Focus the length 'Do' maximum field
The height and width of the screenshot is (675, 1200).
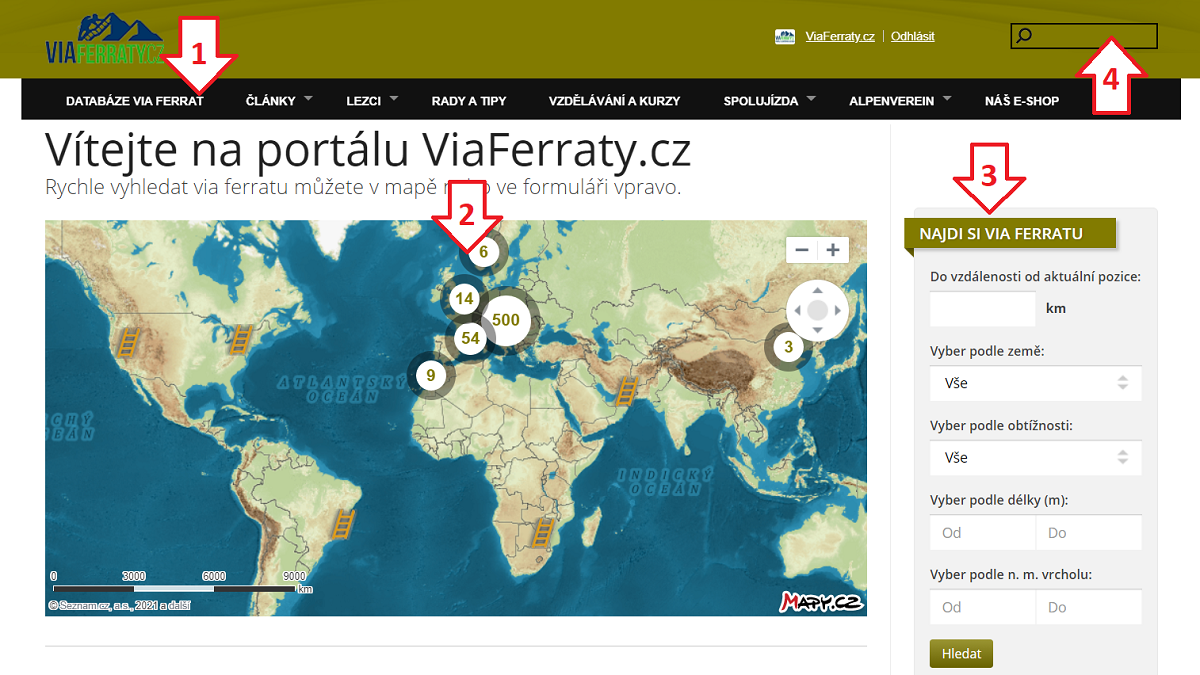[x=1089, y=533]
